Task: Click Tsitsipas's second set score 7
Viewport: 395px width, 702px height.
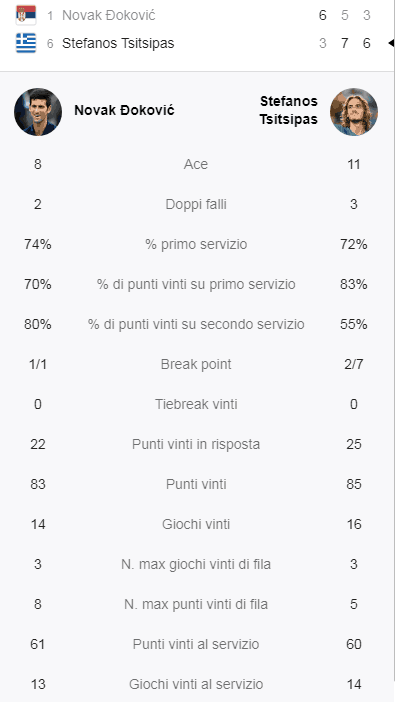Action: [x=344, y=43]
